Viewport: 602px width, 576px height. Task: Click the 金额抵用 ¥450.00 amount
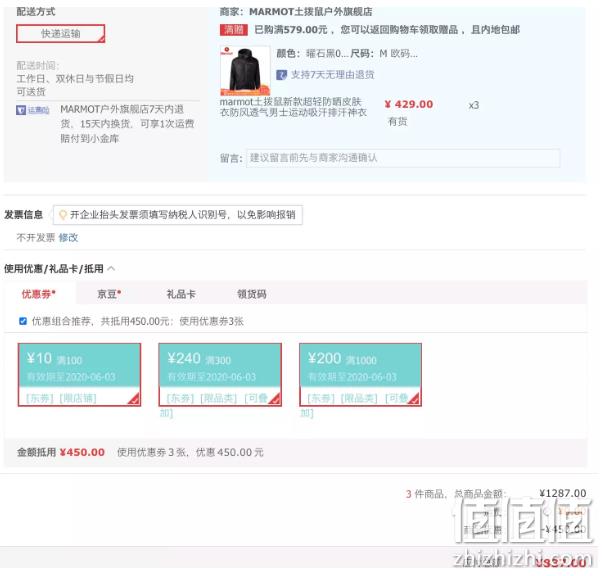coord(82,452)
